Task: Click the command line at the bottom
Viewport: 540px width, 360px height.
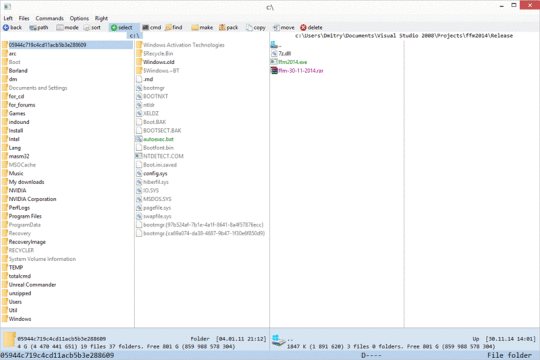Action: coord(270,356)
